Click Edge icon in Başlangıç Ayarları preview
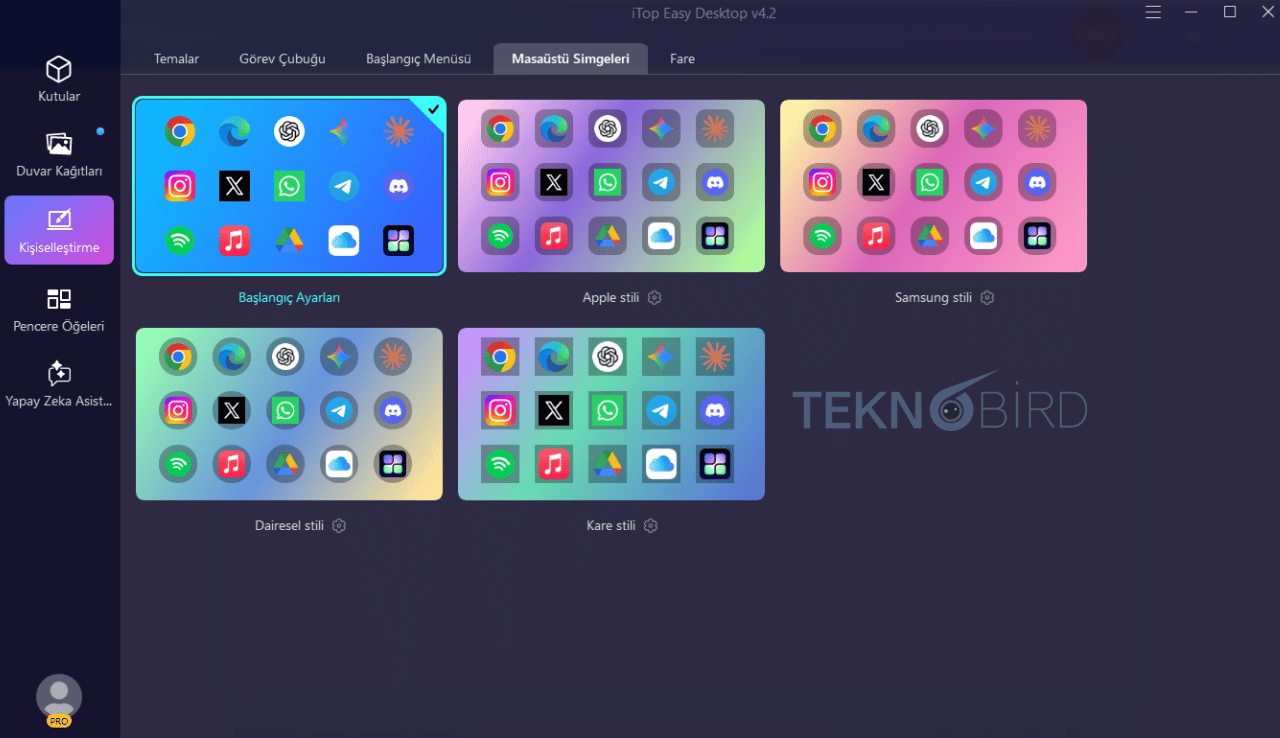The width and height of the screenshot is (1280, 738). [x=235, y=131]
